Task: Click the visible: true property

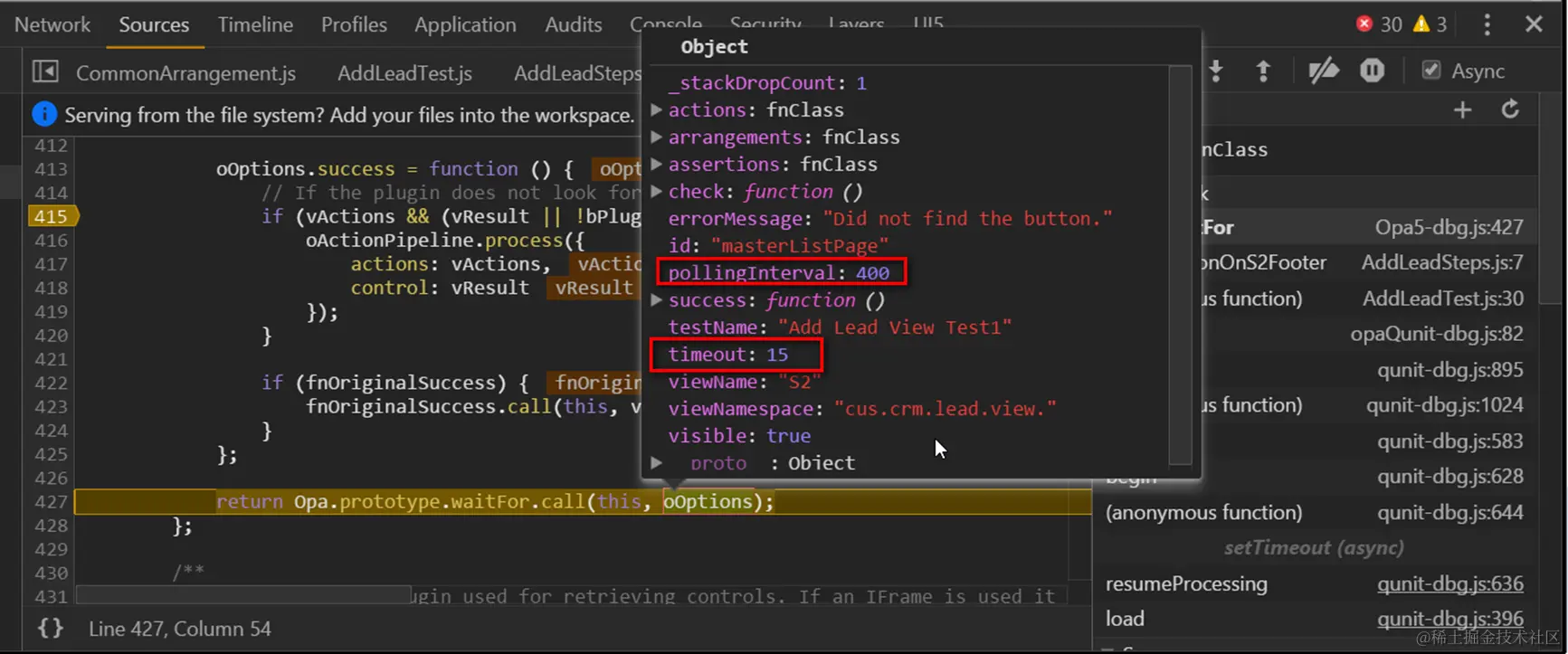Action: [739, 436]
